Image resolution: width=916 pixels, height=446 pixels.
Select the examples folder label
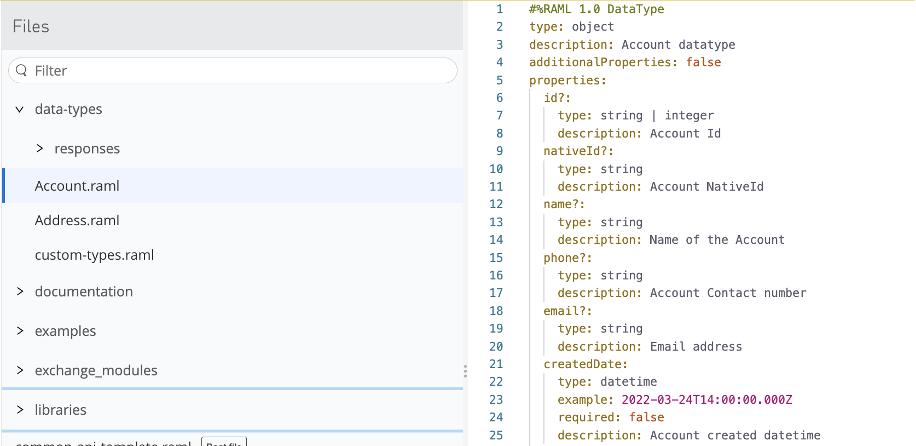point(65,331)
